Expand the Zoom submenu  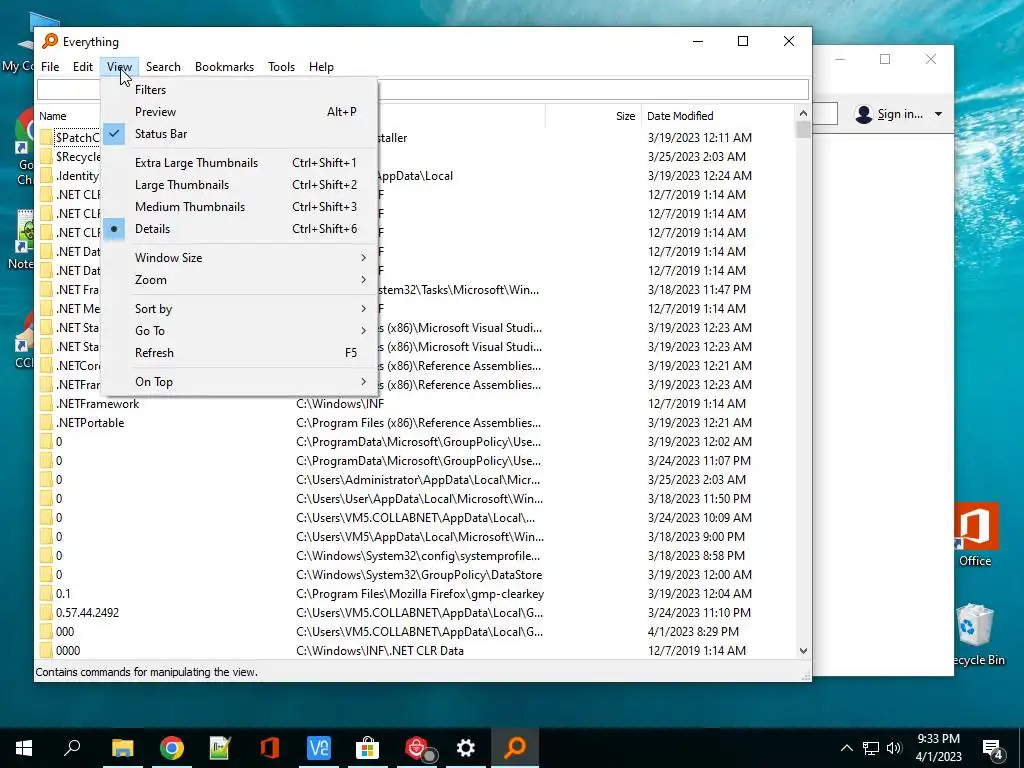click(239, 280)
